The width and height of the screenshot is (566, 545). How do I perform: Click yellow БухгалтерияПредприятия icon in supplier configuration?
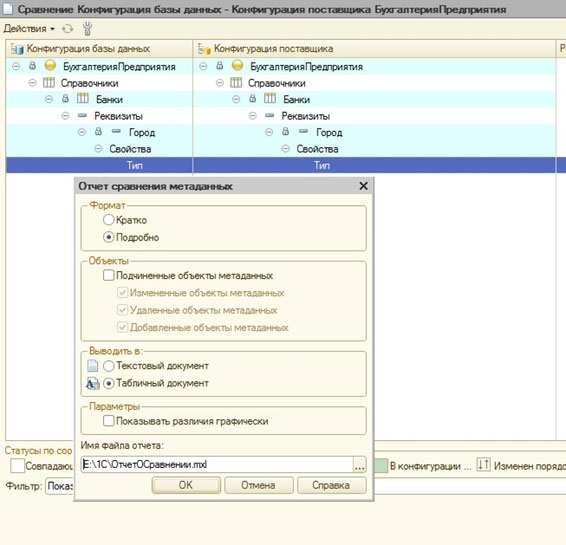tap(238, 66)
